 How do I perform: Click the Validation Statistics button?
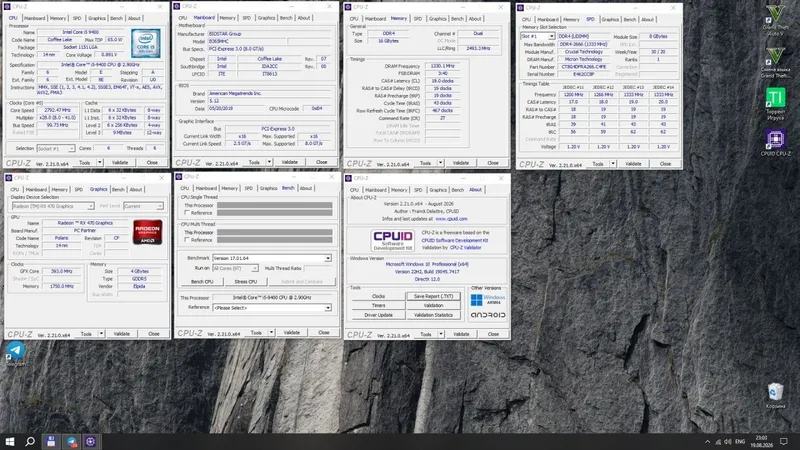(x=433, y=315)
